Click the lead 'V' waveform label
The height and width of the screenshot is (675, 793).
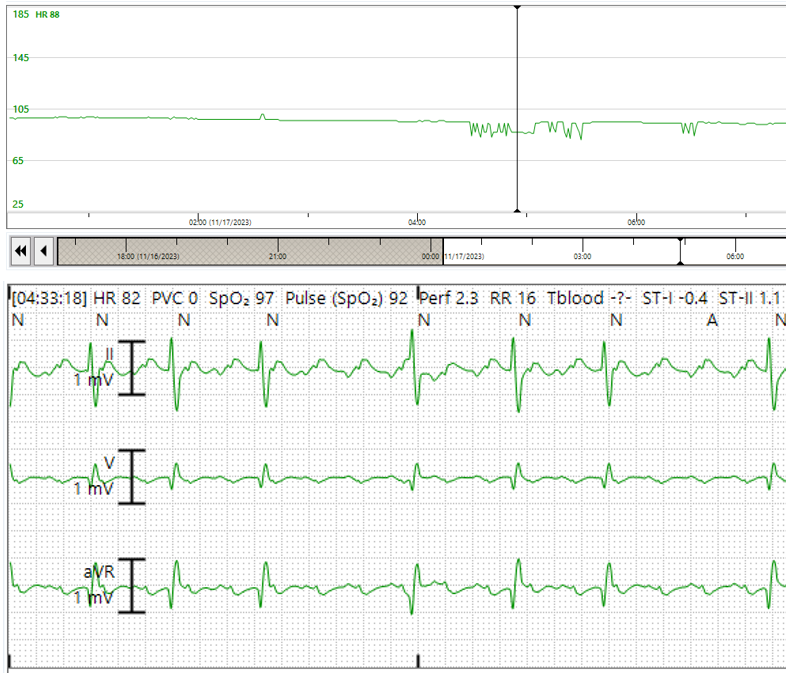coord(109,463)
